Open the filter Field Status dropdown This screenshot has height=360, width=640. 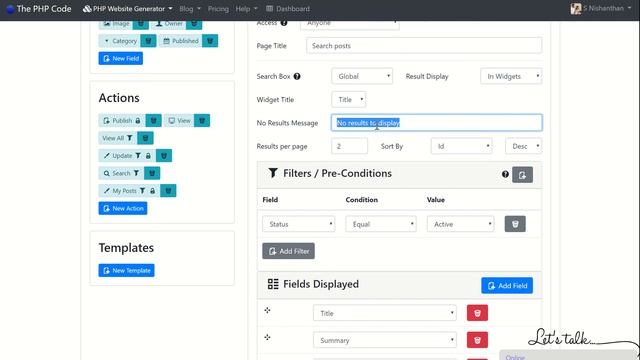[299, 224]
